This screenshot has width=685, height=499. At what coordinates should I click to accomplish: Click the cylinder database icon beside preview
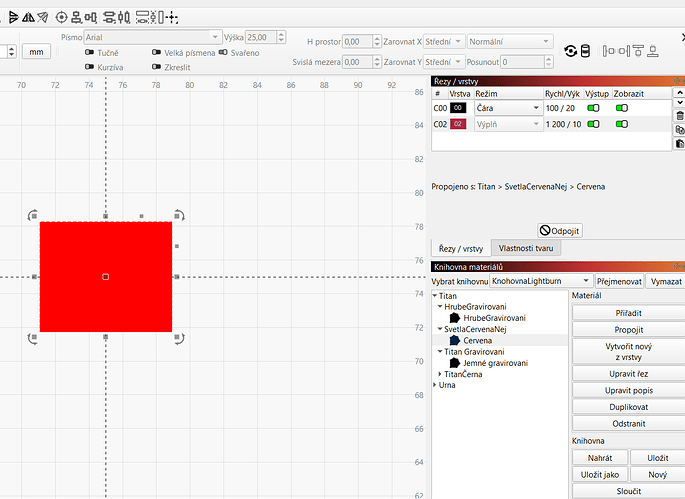[585, 52]
